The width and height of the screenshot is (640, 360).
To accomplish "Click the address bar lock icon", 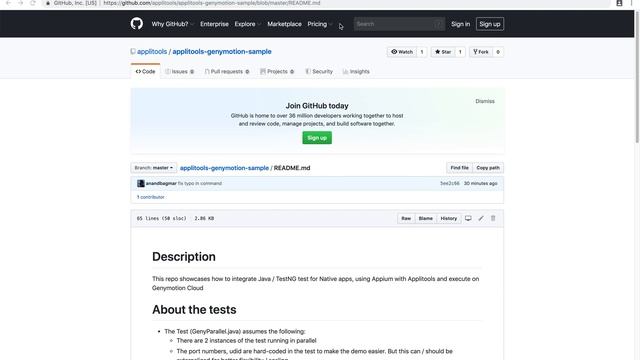I will [48, 3].
